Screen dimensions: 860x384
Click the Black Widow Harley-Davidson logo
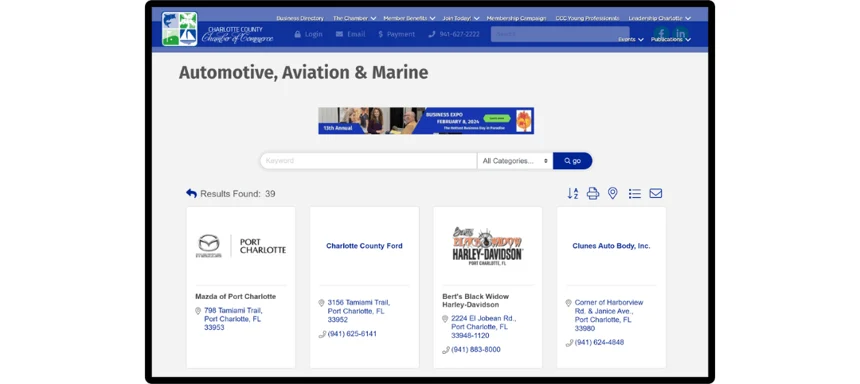click(x=488, y=246)
